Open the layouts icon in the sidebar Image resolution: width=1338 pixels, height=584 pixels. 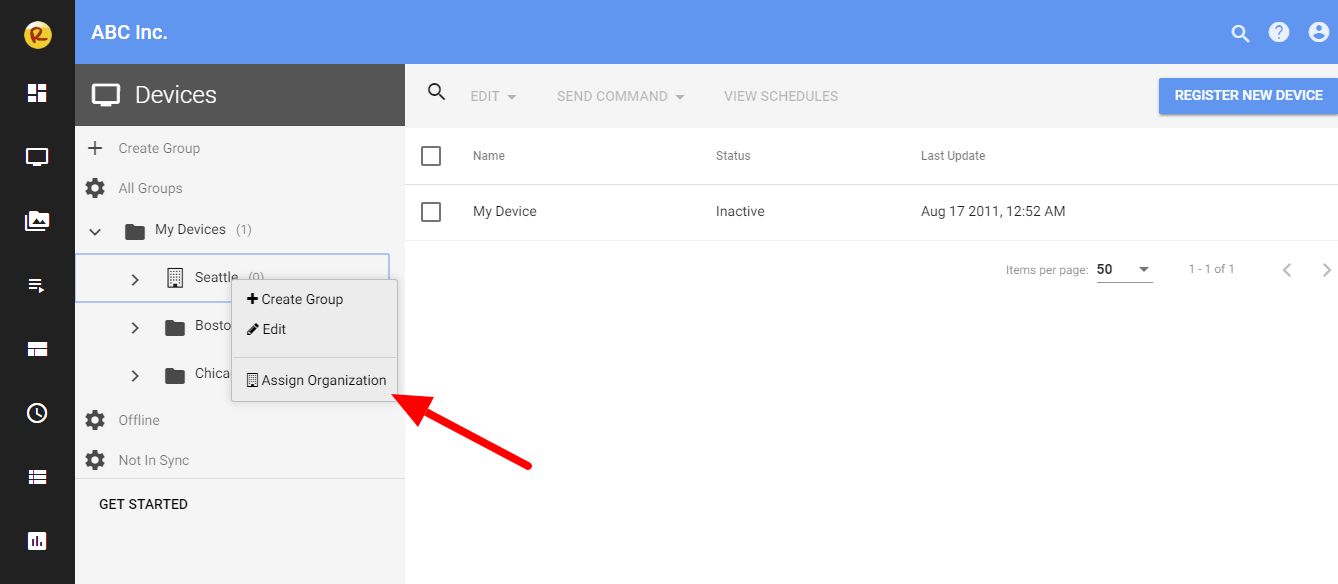[37, 349]
